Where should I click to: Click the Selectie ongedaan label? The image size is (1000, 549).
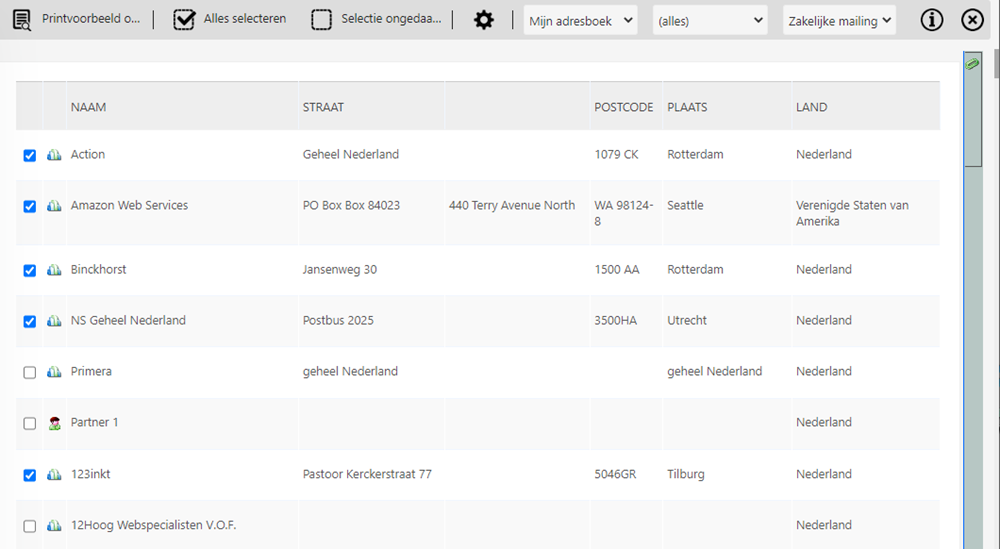click(x=391, y=18)
